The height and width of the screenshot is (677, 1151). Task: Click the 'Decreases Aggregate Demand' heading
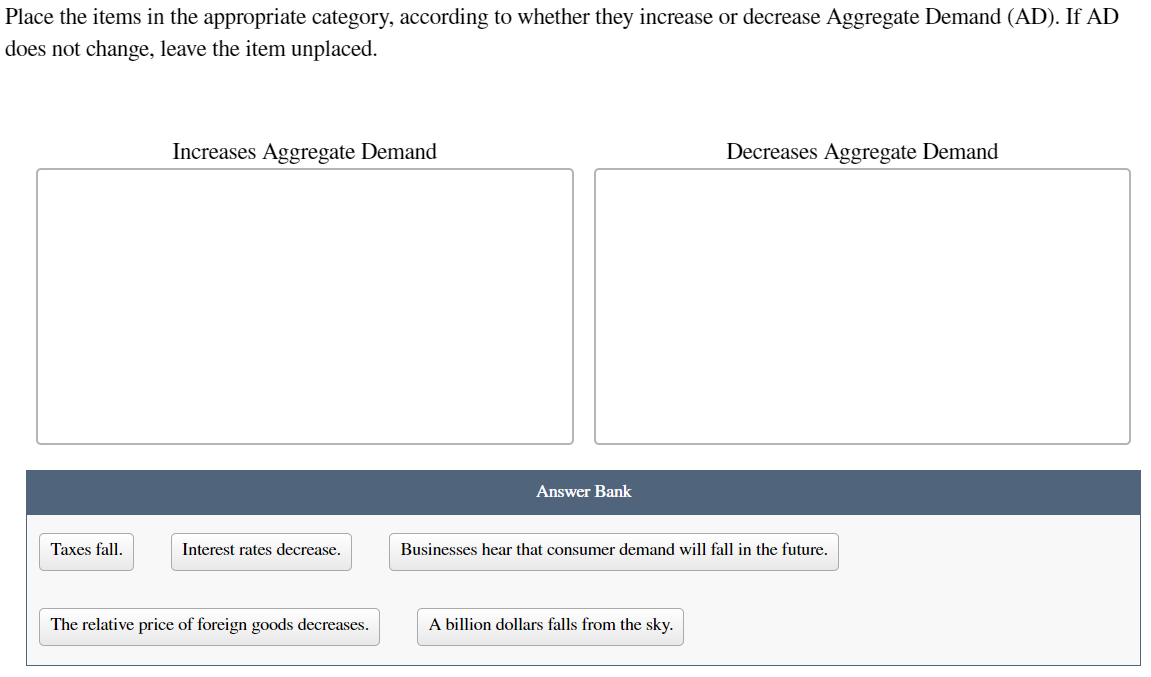(863, 151)
